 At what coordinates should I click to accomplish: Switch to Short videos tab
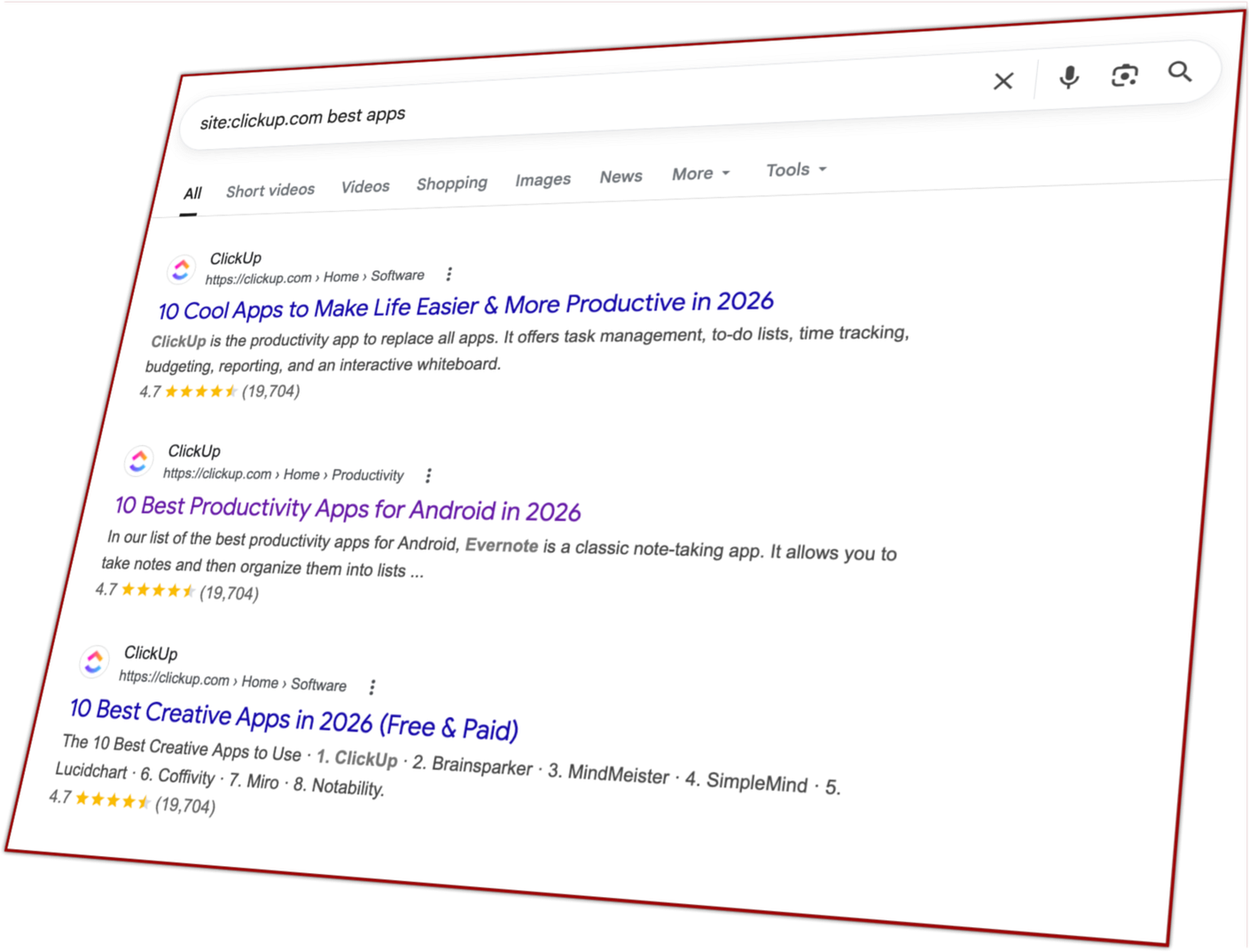click(x=270, y=190)
